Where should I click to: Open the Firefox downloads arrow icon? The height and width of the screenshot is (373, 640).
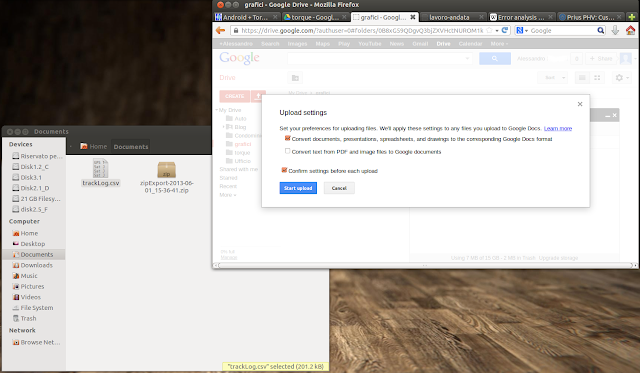click(x=615, y=30)
